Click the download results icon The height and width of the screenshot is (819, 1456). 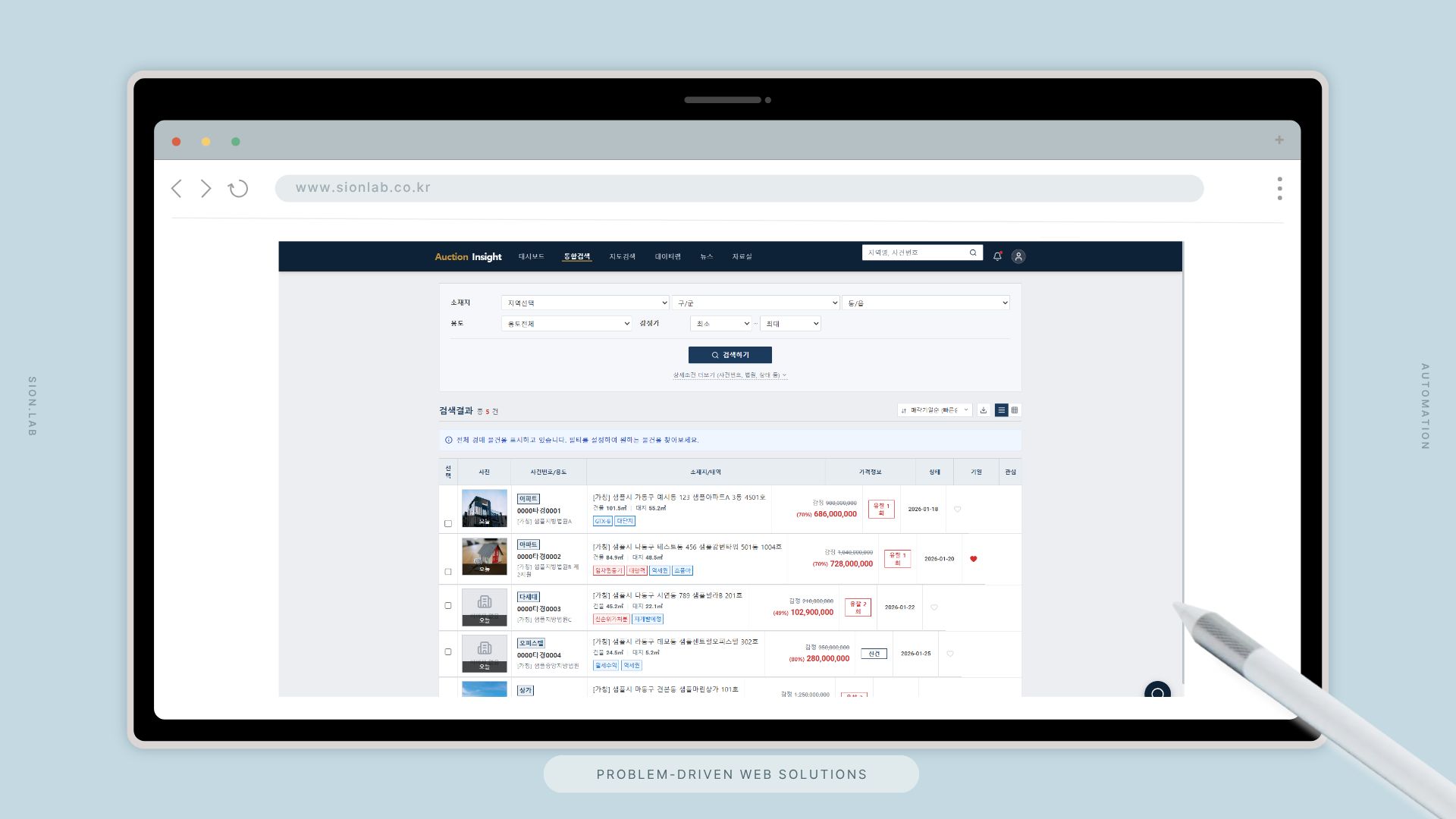click(984, 410)
